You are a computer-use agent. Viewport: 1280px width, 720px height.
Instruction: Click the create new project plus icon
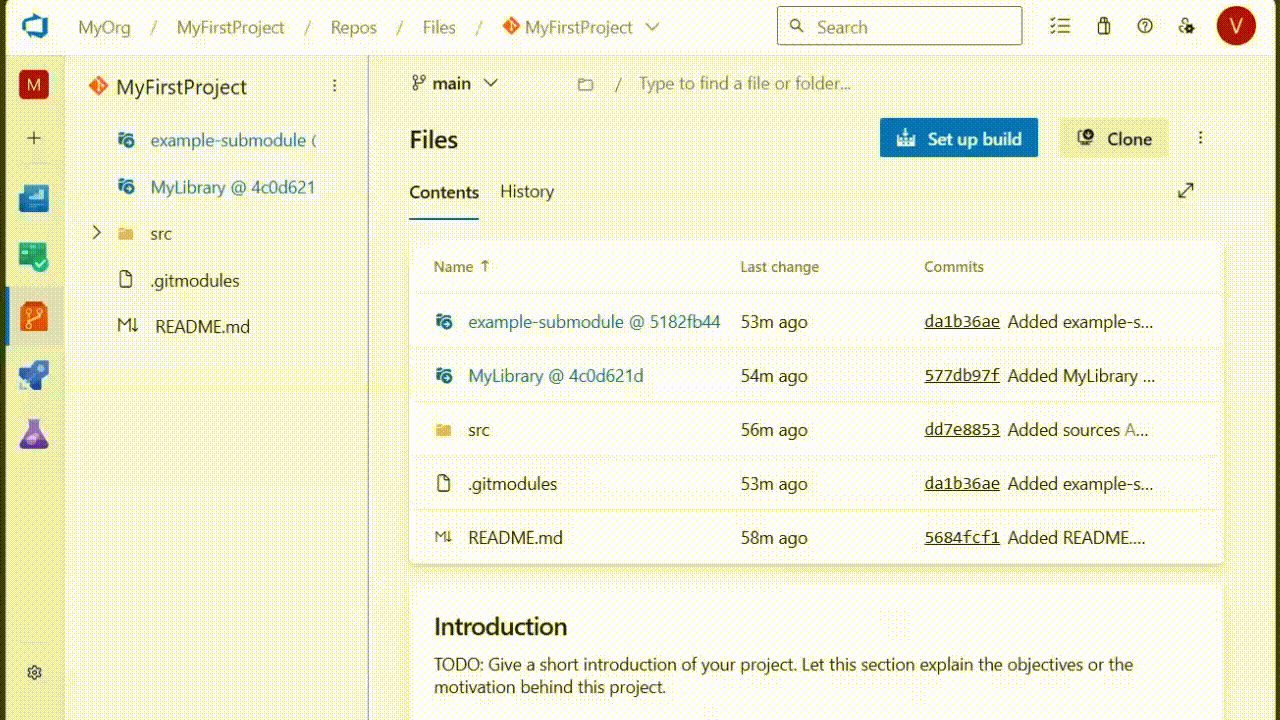click(34, 138)
